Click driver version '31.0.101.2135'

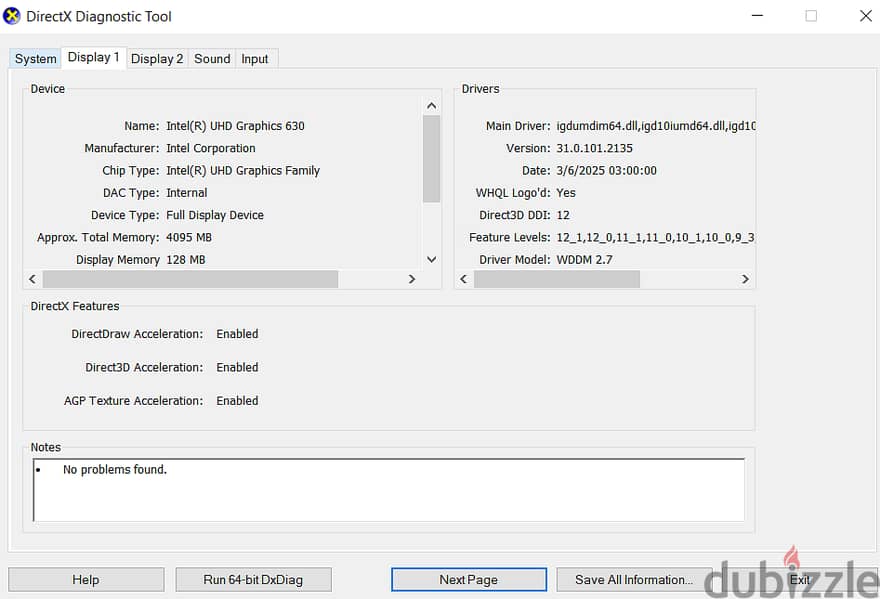(x=594, y=148)
